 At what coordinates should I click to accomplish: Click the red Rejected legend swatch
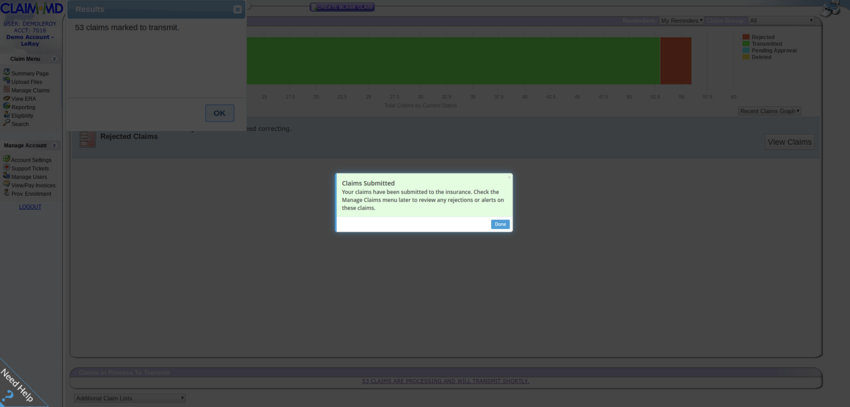tap(746, 37)
